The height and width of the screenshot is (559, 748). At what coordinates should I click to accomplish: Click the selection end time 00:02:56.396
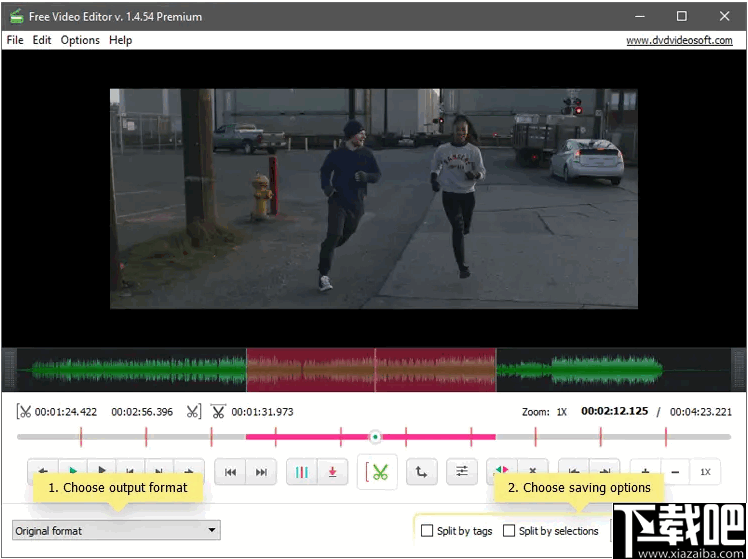(142, 412)
